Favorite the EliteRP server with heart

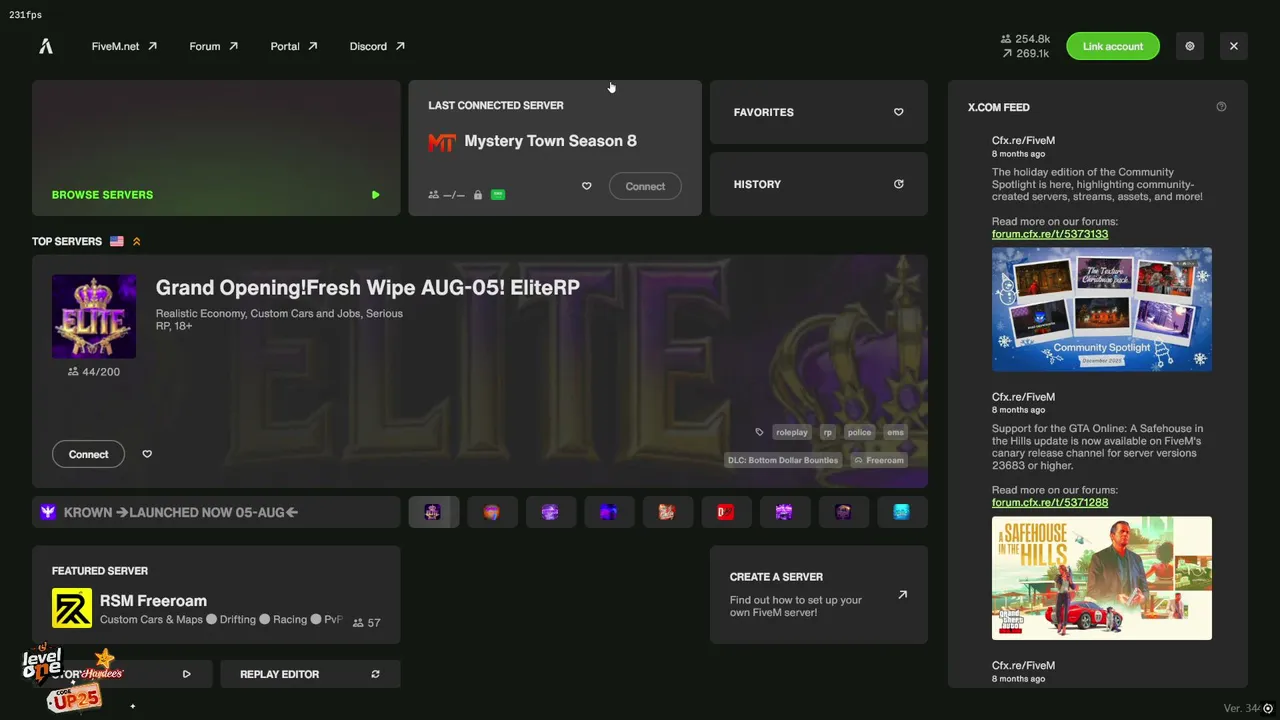[x=147, y=454]
